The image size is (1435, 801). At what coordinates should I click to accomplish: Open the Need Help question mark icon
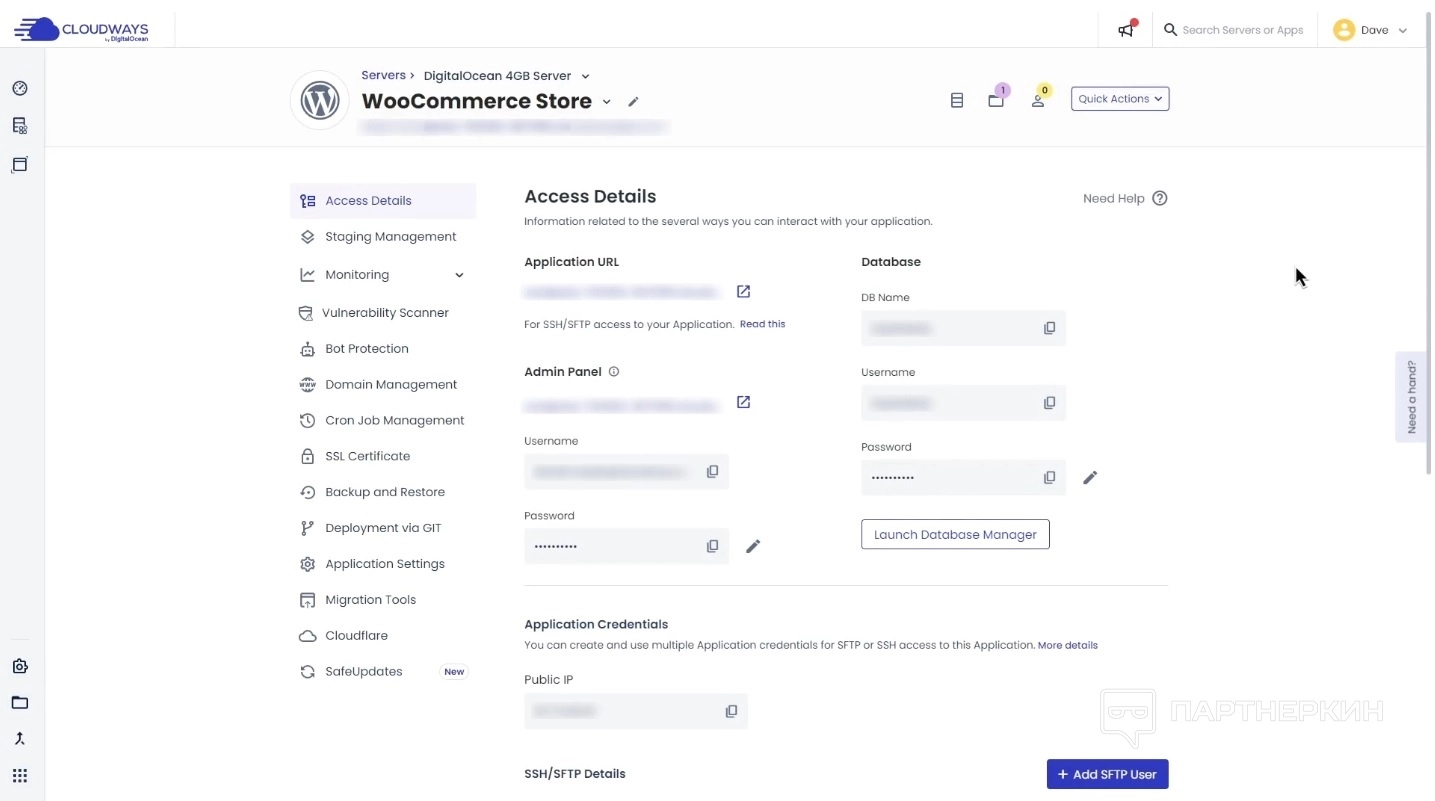pos(1159,198)
